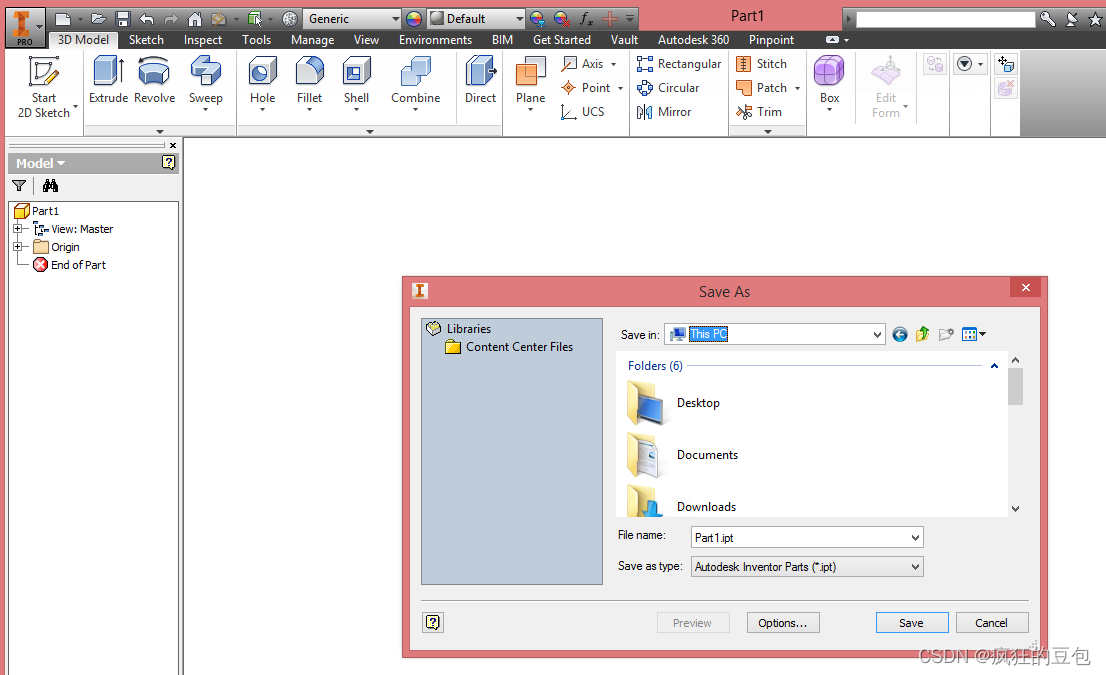Viewport: 1106px width, 675px height.
Task: Click the appearance color wheel icon
Action: tap(414, 19)
